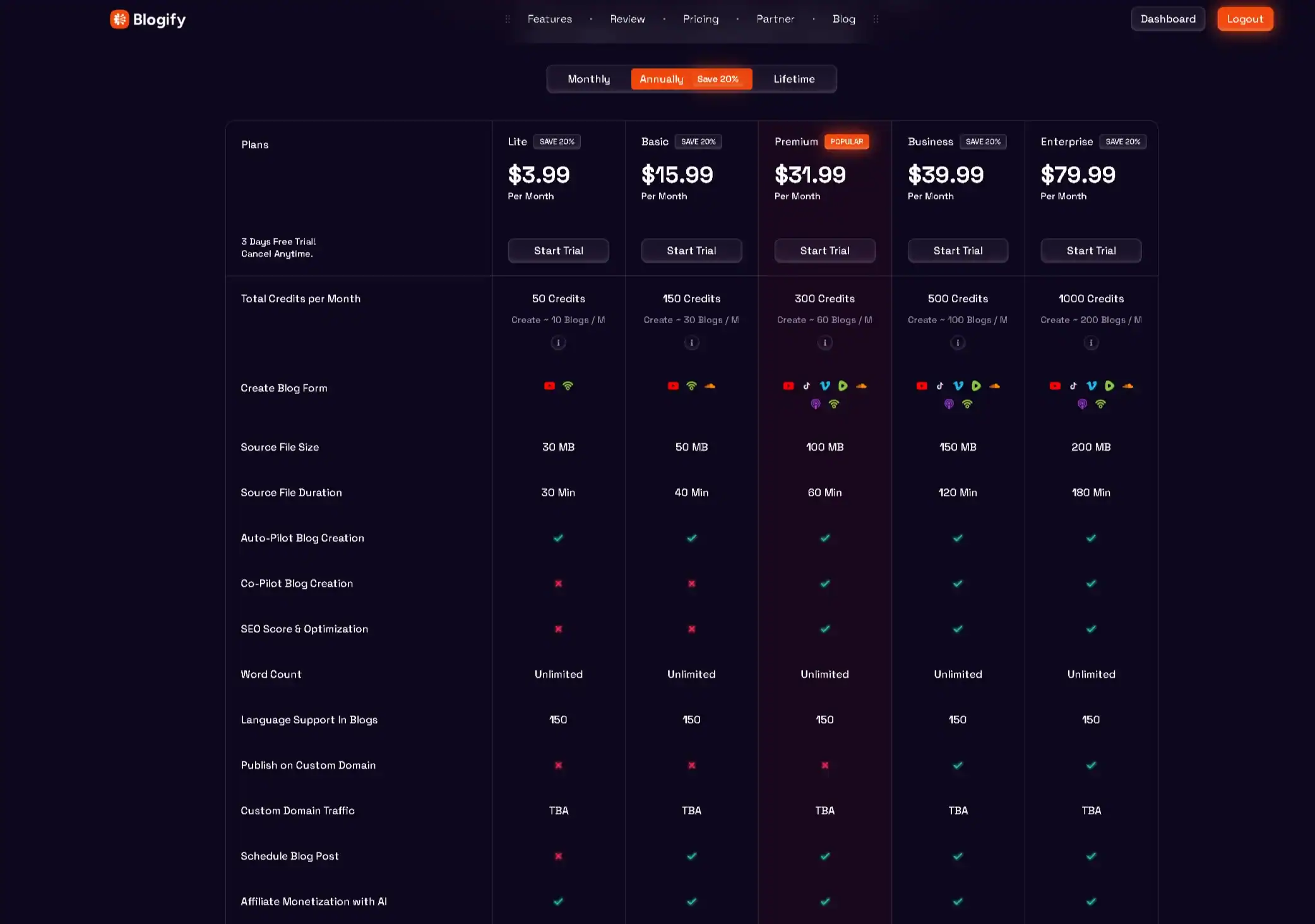Click the SoundCloud icon under Basic plan

(710, 386)
